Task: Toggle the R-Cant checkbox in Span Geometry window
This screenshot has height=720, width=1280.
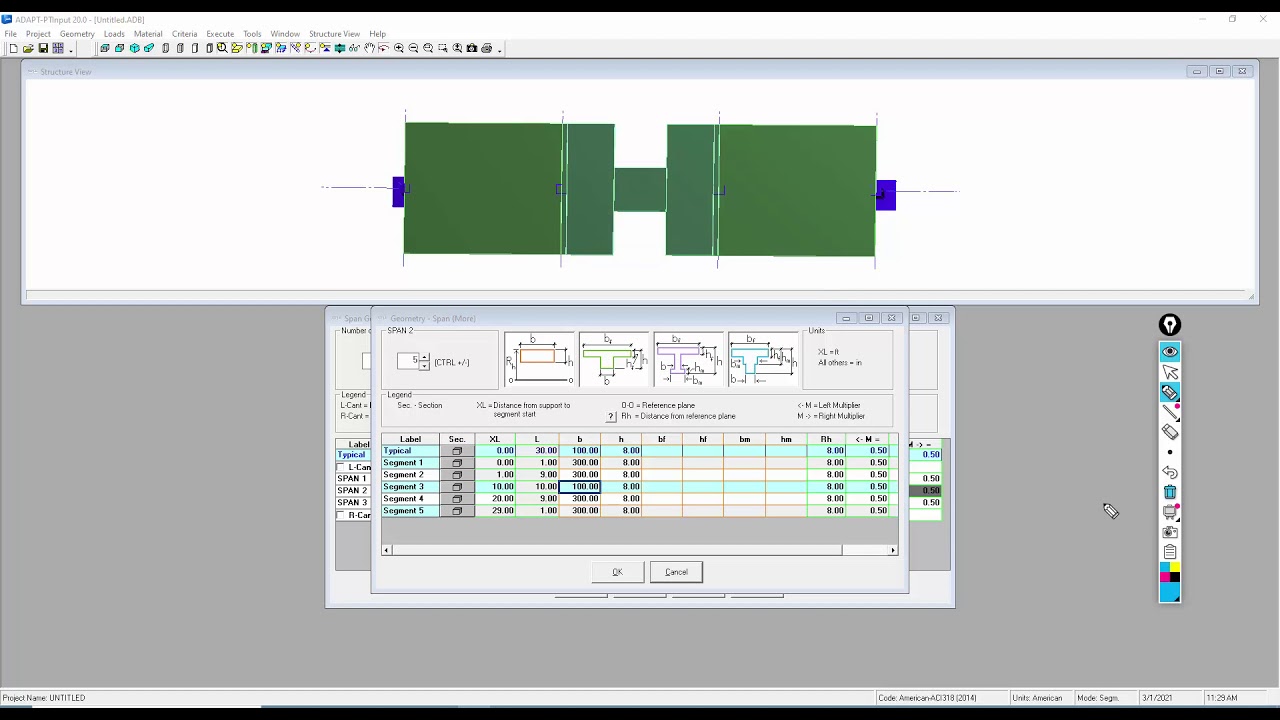Action: [x=341, y=515]
